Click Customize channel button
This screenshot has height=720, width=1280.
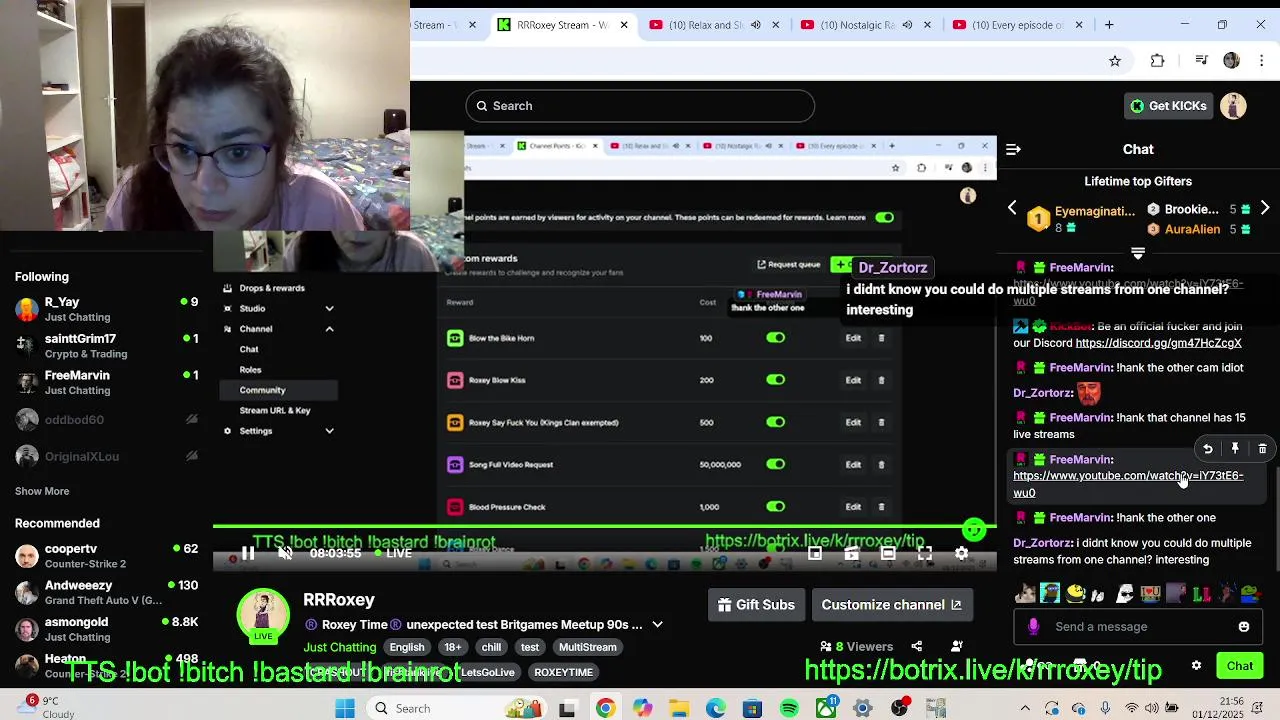[x=891, y=605]
